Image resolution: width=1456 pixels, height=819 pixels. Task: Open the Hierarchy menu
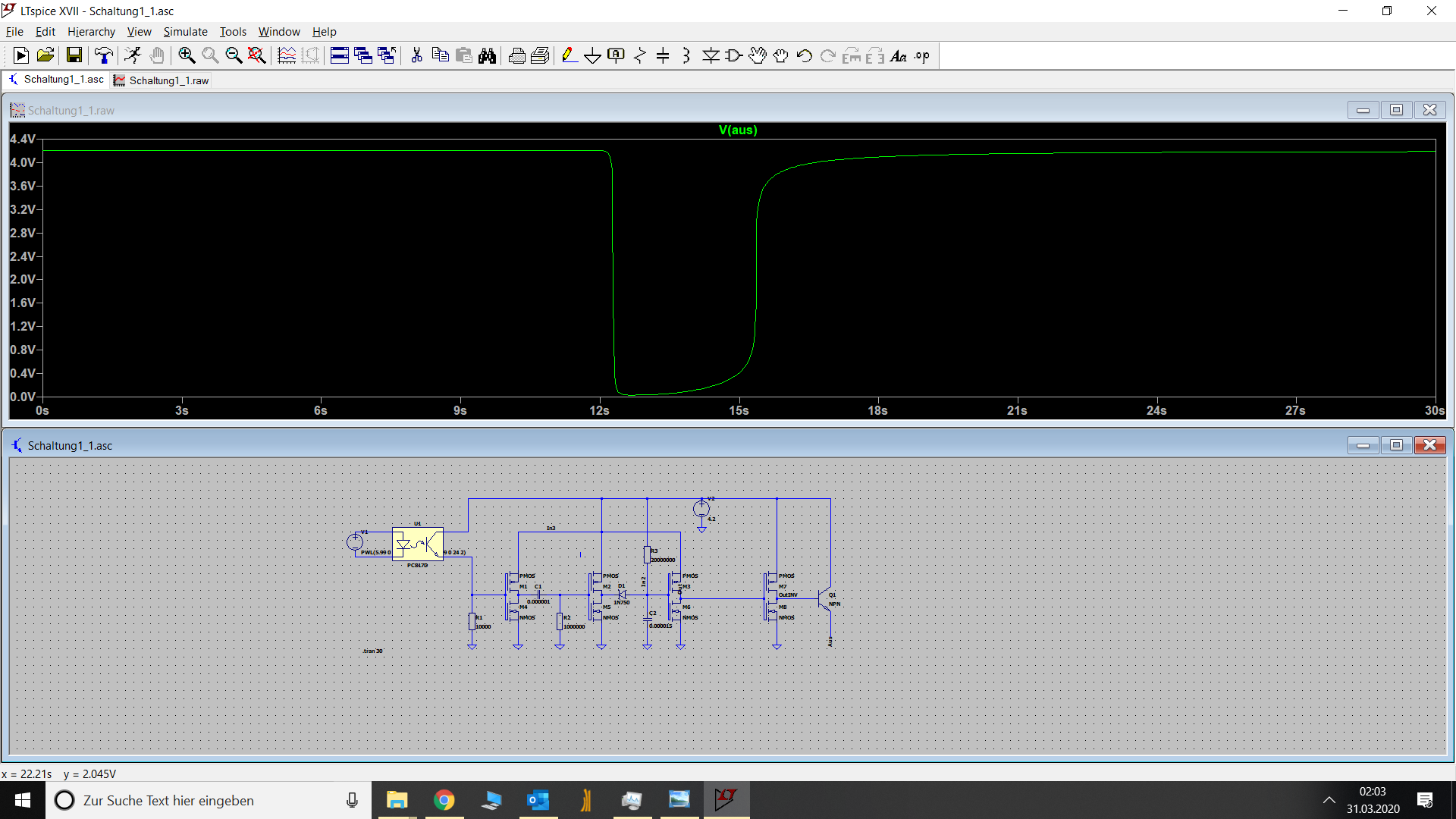91,32
